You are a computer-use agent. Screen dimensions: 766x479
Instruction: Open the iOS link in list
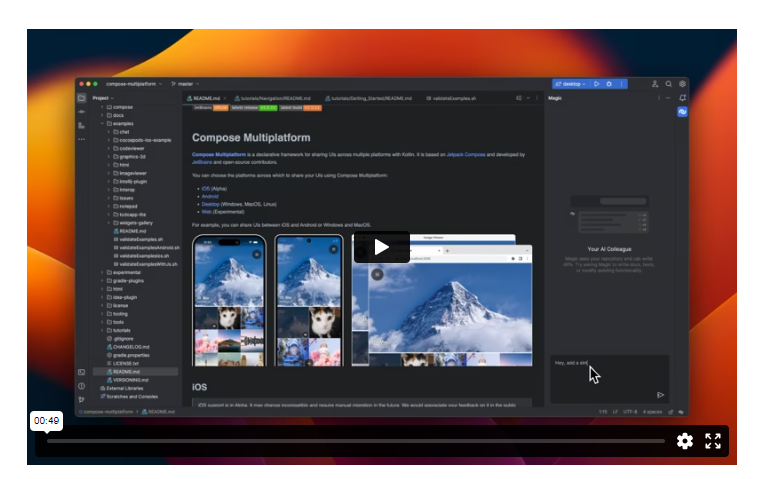pos(206,188)
